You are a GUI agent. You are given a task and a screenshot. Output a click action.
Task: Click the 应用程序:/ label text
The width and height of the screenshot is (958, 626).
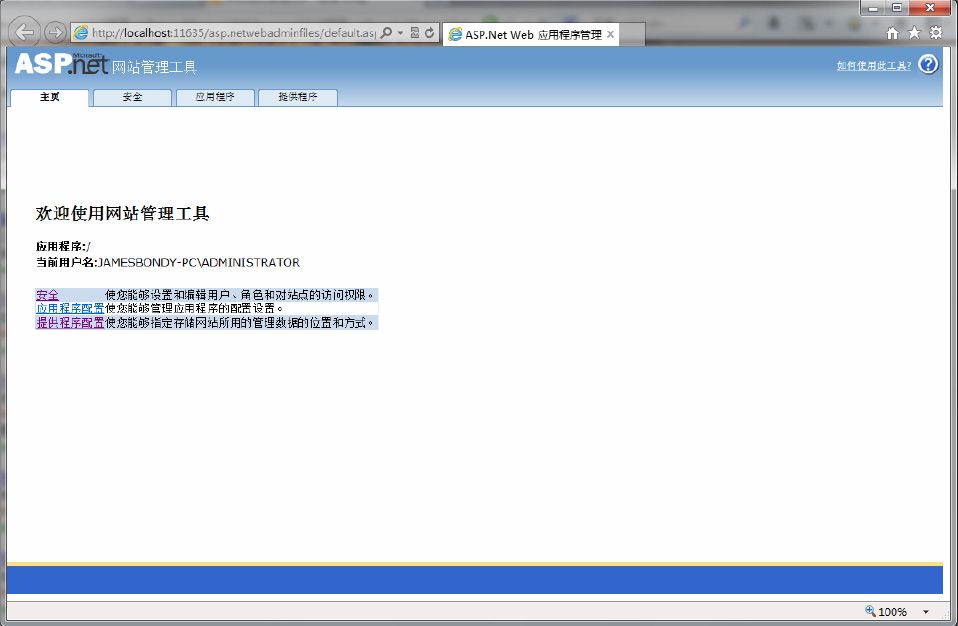[63, 247]
